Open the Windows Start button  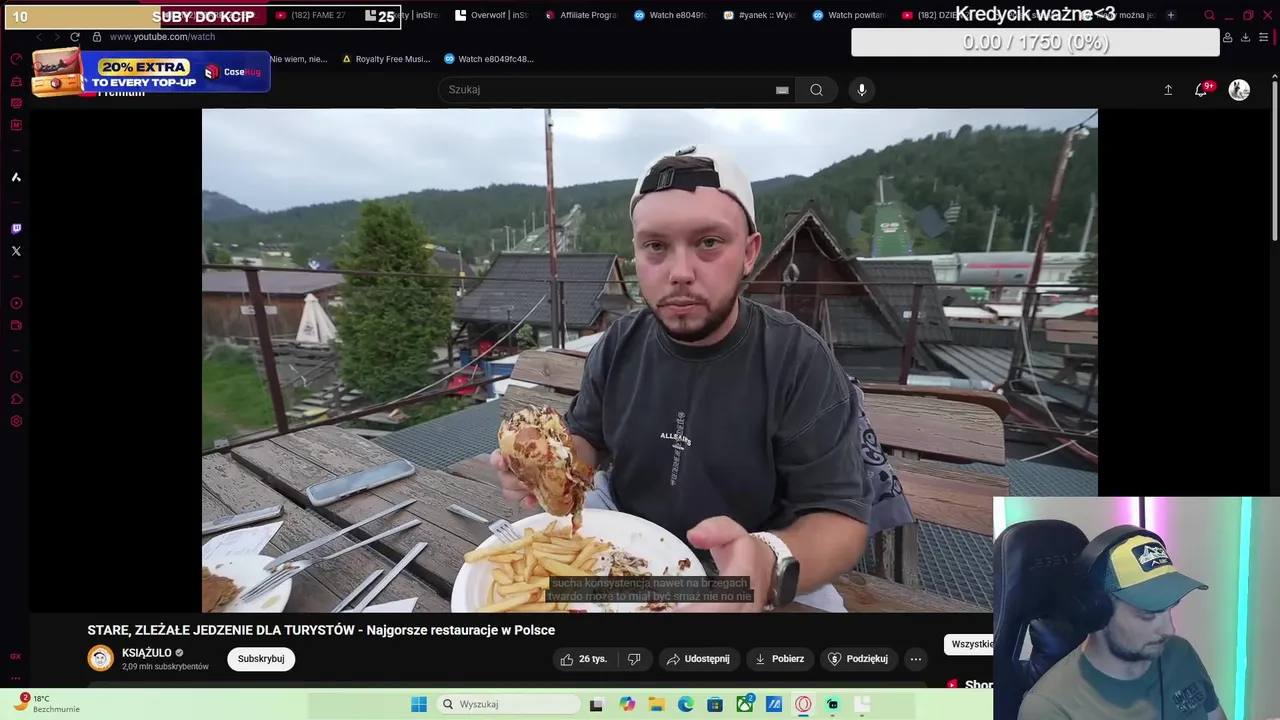[419, 704]
